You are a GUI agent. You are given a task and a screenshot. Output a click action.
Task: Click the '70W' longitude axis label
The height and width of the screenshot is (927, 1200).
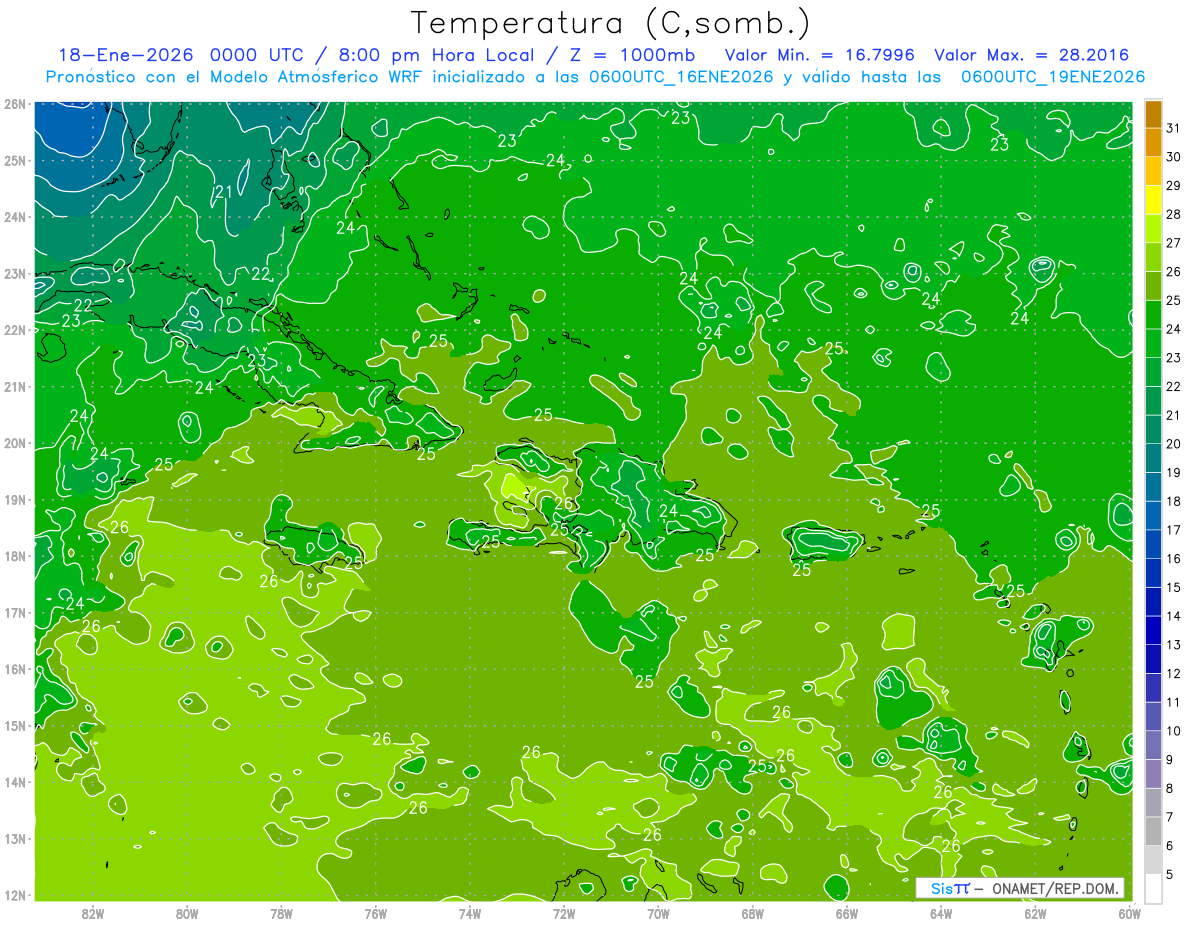[658, 913]
